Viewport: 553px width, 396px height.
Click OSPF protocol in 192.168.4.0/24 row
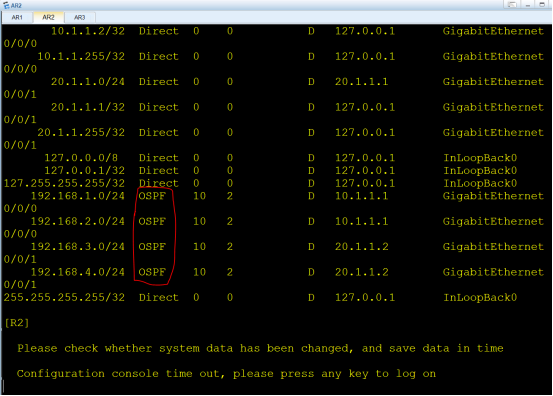pos(152,272)
